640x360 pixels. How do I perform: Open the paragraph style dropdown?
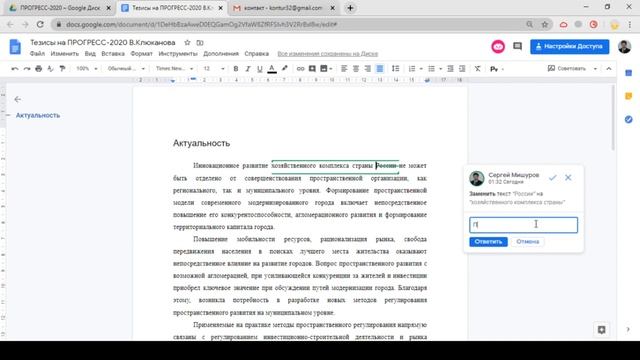(x=126, y=69)
